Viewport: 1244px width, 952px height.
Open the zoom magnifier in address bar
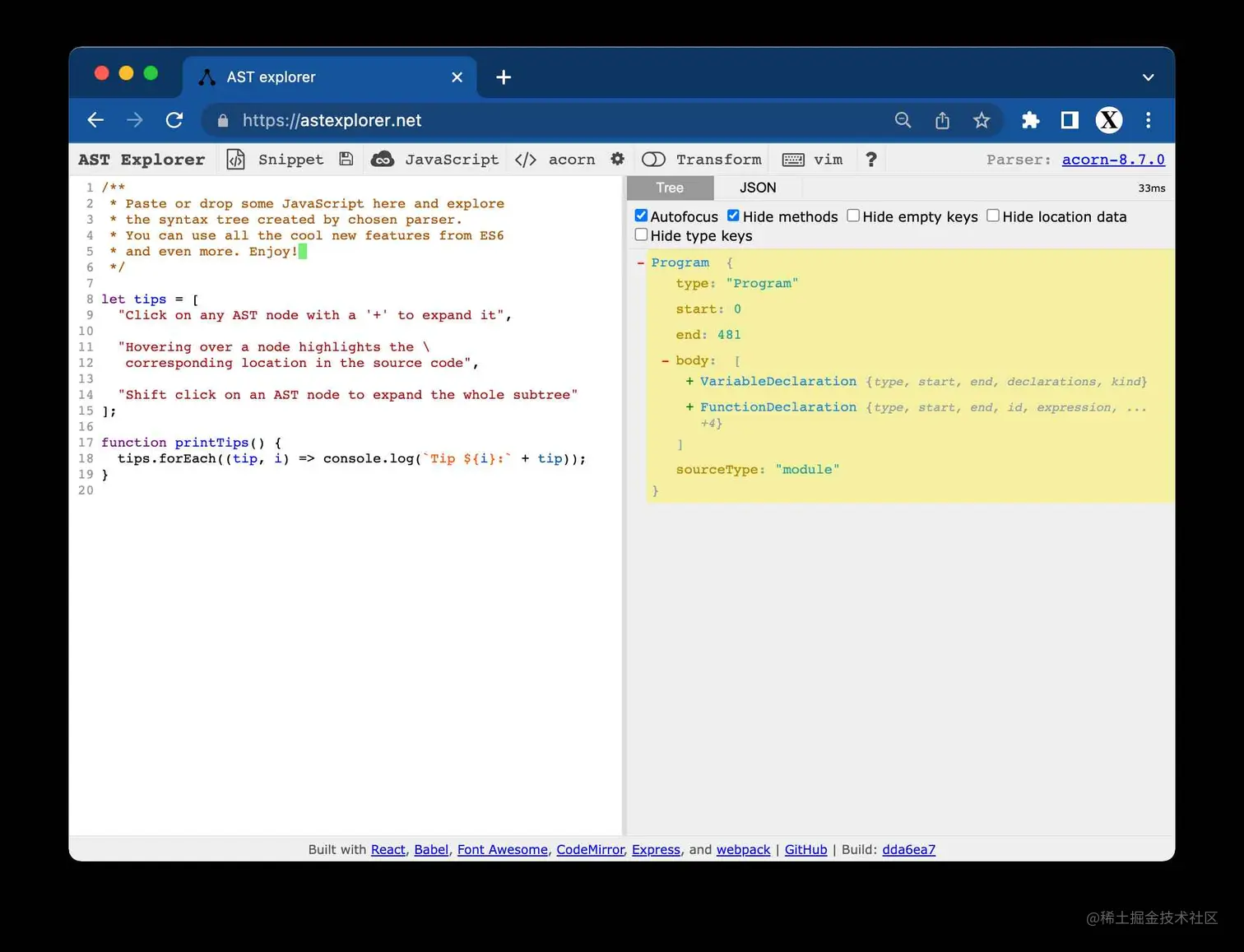point(903,120)
